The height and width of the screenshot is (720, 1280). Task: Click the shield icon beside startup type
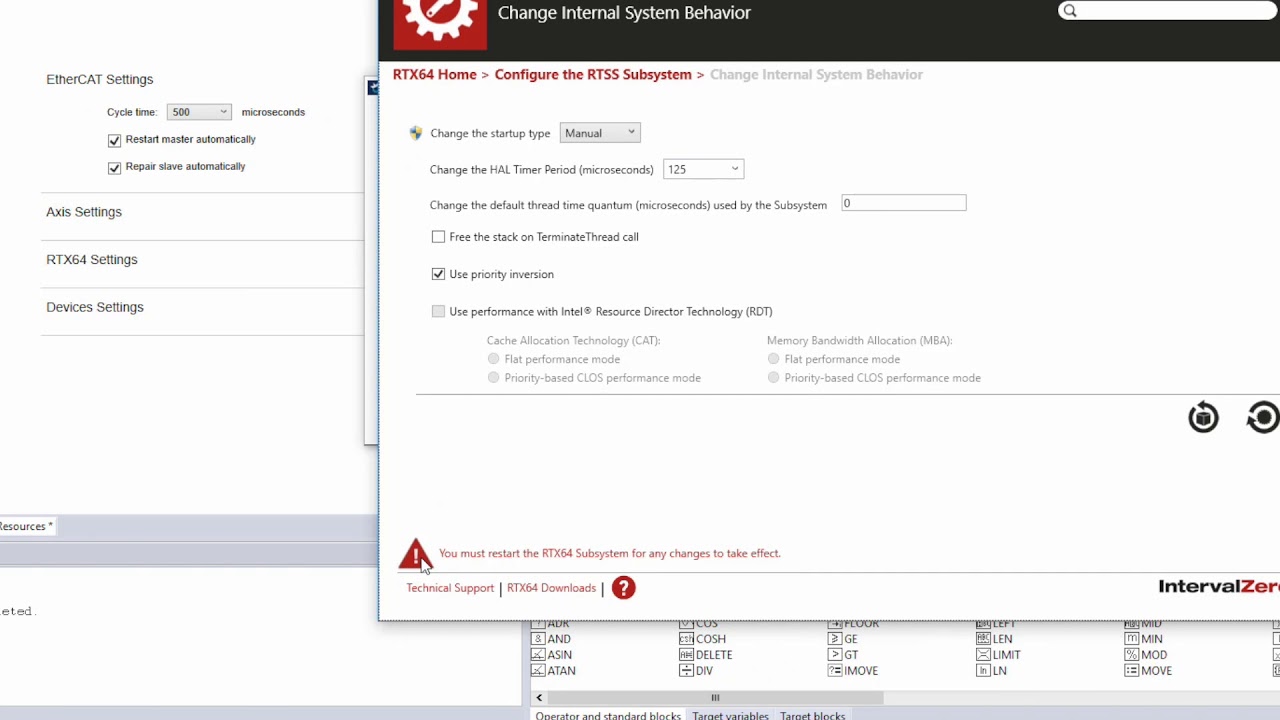pyautogui.click(x=416, y=133)
